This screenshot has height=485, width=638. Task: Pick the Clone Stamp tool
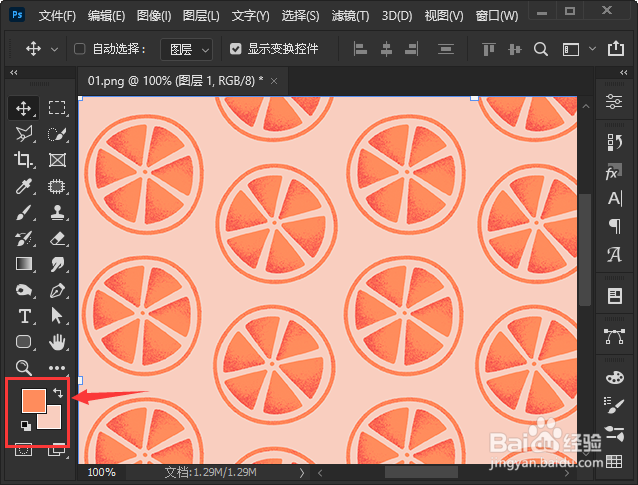(x=57, y=212)
